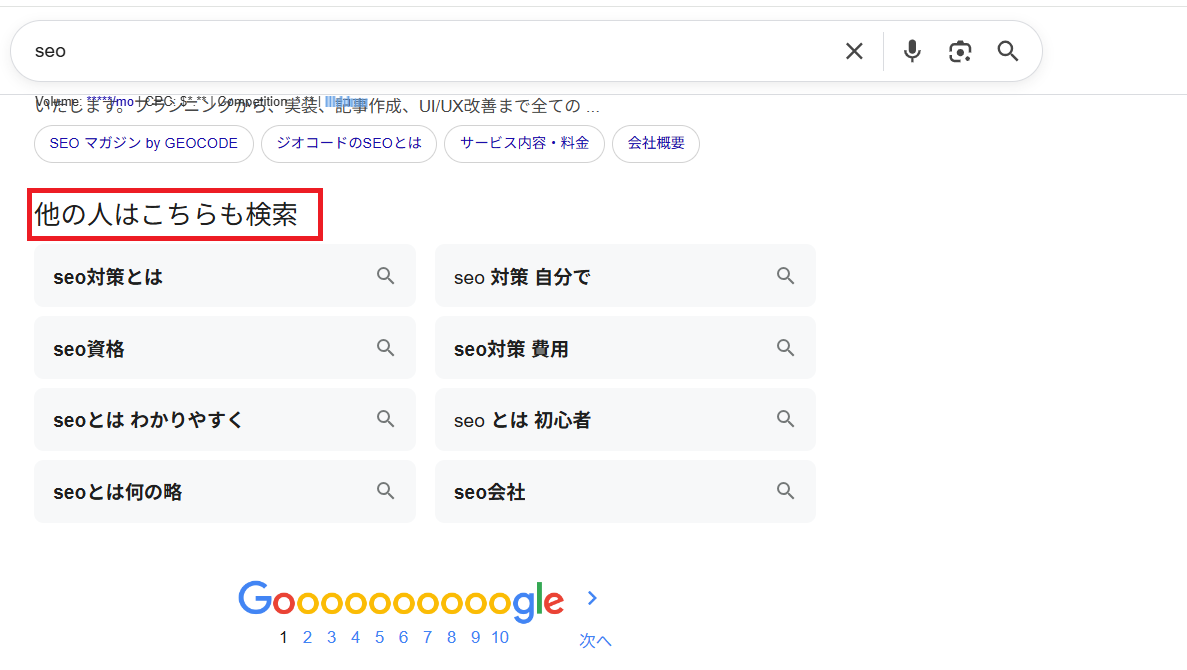Clear the search box with X icon

pos(854,51)
